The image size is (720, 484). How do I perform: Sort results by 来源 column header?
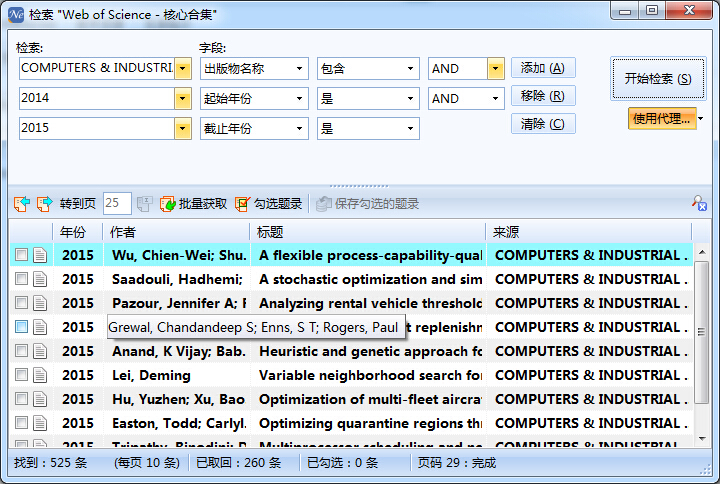coord(588,232)
